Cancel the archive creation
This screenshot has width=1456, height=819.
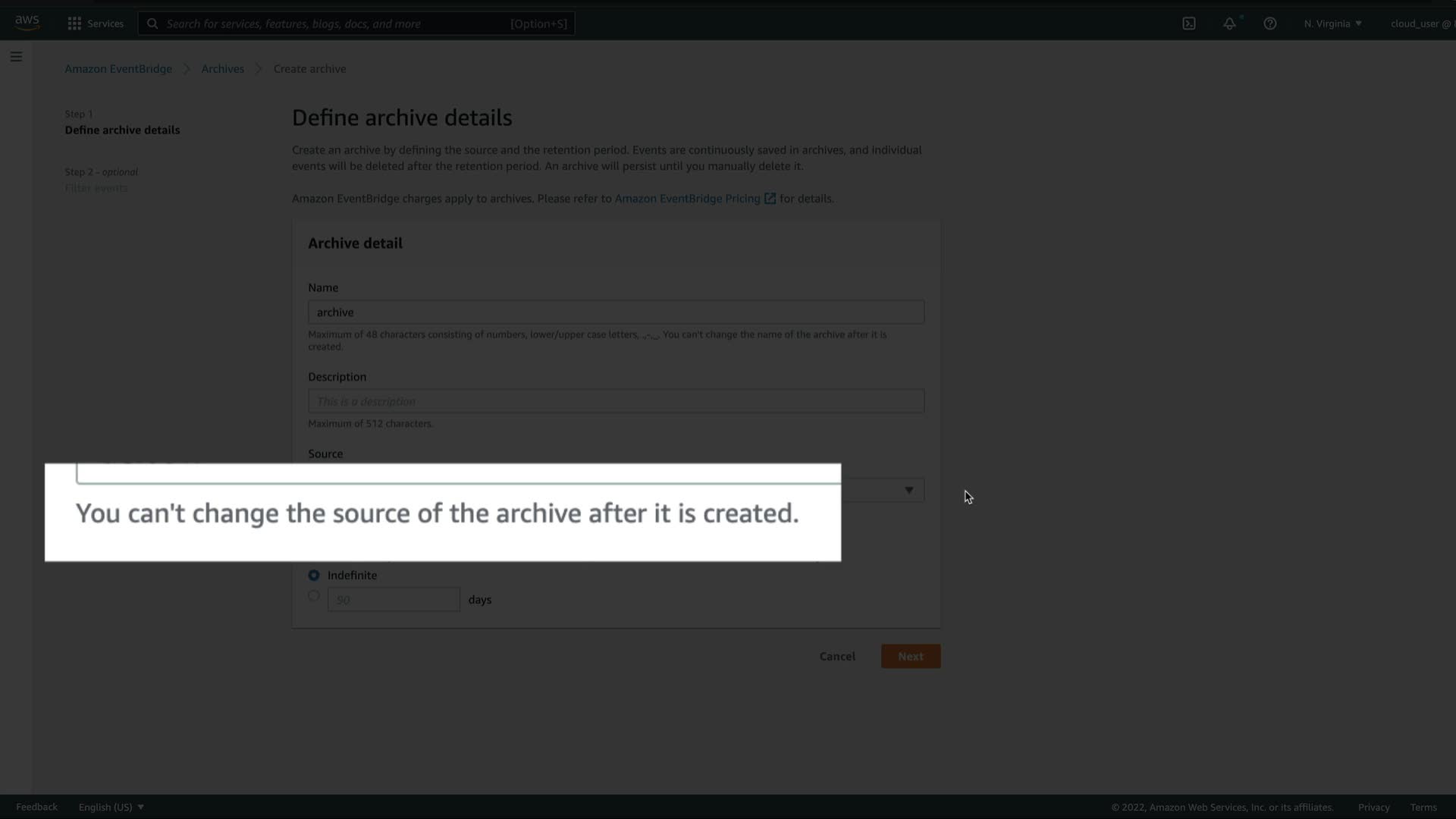point(836,657)
